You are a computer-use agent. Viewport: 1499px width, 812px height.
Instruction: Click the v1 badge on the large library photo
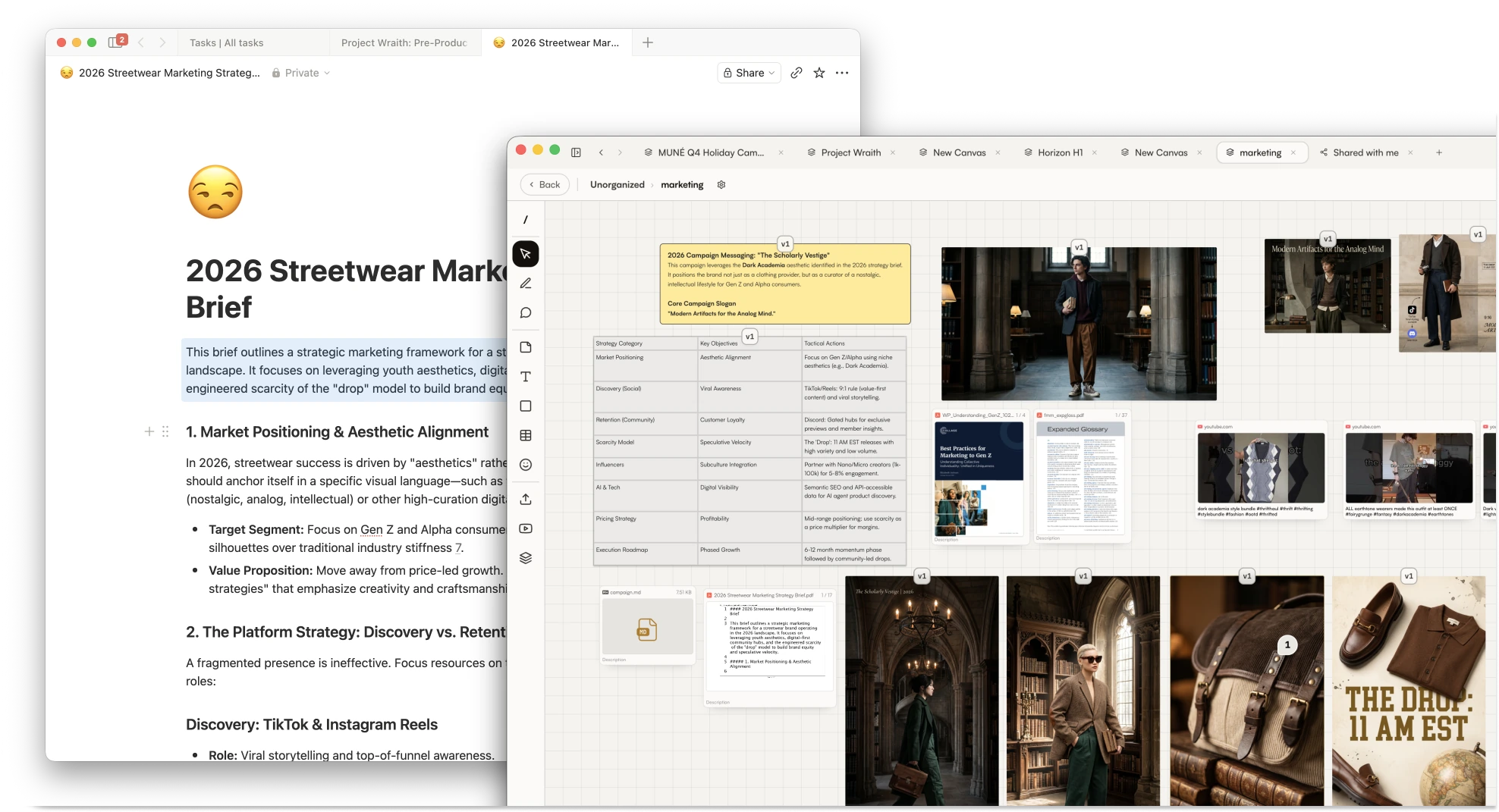[x=1079, y=247]
